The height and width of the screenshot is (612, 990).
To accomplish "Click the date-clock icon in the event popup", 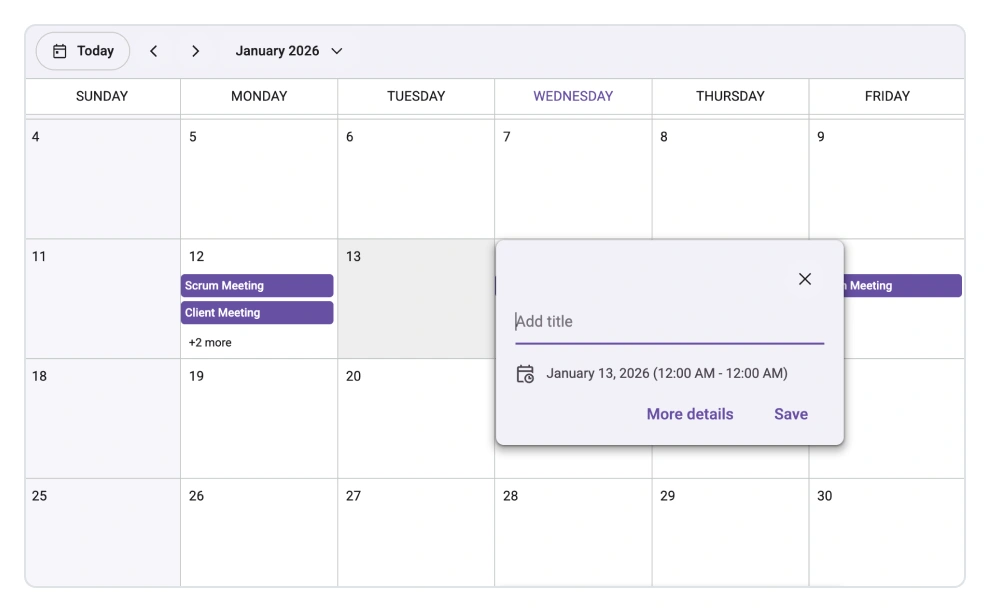I will [524, 373].
